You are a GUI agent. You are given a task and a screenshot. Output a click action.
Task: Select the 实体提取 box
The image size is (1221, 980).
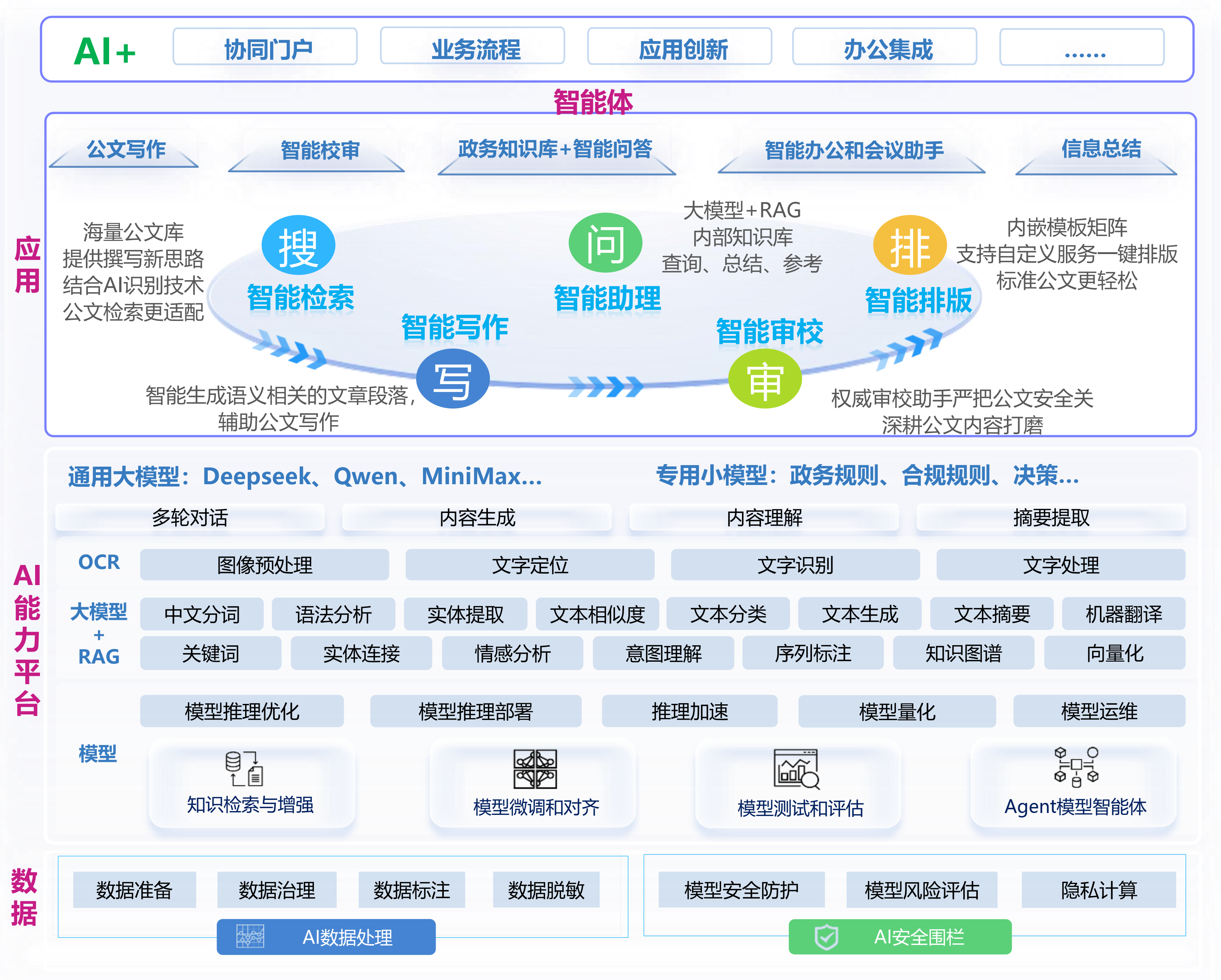[466, 614]
